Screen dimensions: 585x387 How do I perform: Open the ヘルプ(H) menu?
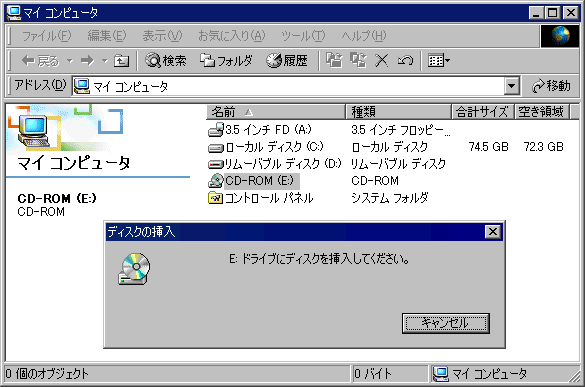click(x=364, y=36)
